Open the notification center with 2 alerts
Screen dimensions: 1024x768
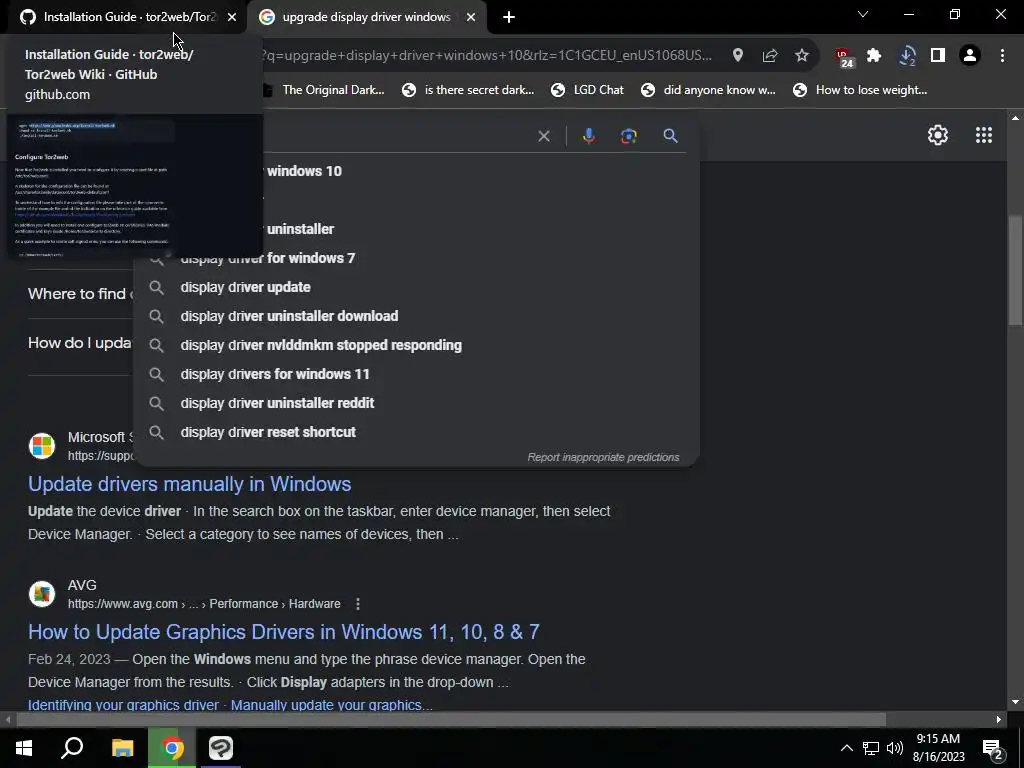993,750
